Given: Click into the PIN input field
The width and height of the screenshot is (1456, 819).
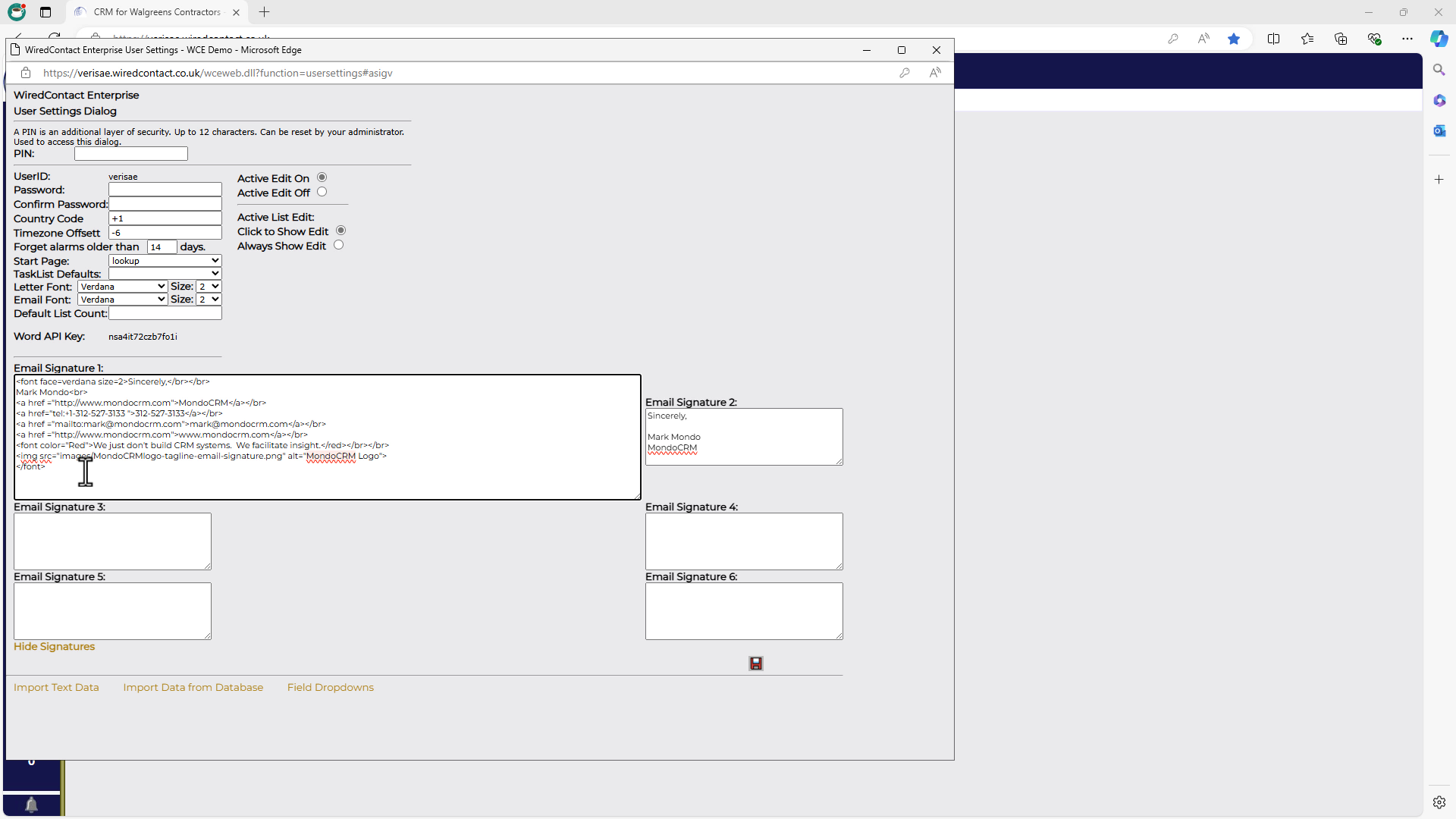Looking at the screenshot, I should click(130, 154).
